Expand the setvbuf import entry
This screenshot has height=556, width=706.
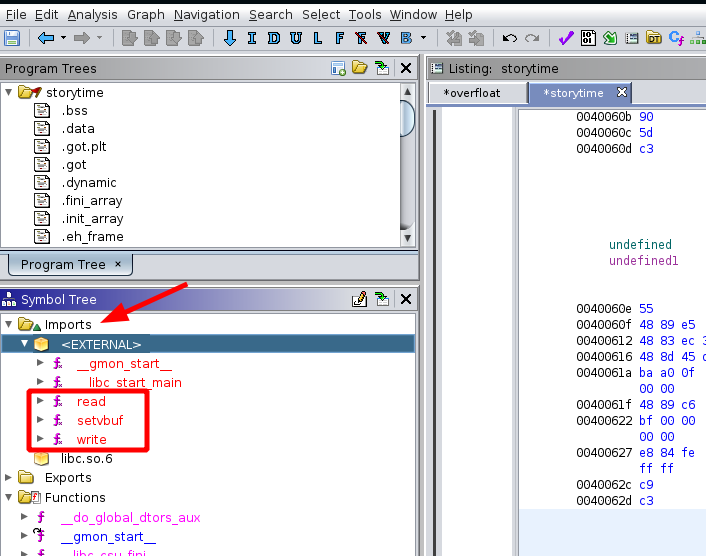[40, 421]
